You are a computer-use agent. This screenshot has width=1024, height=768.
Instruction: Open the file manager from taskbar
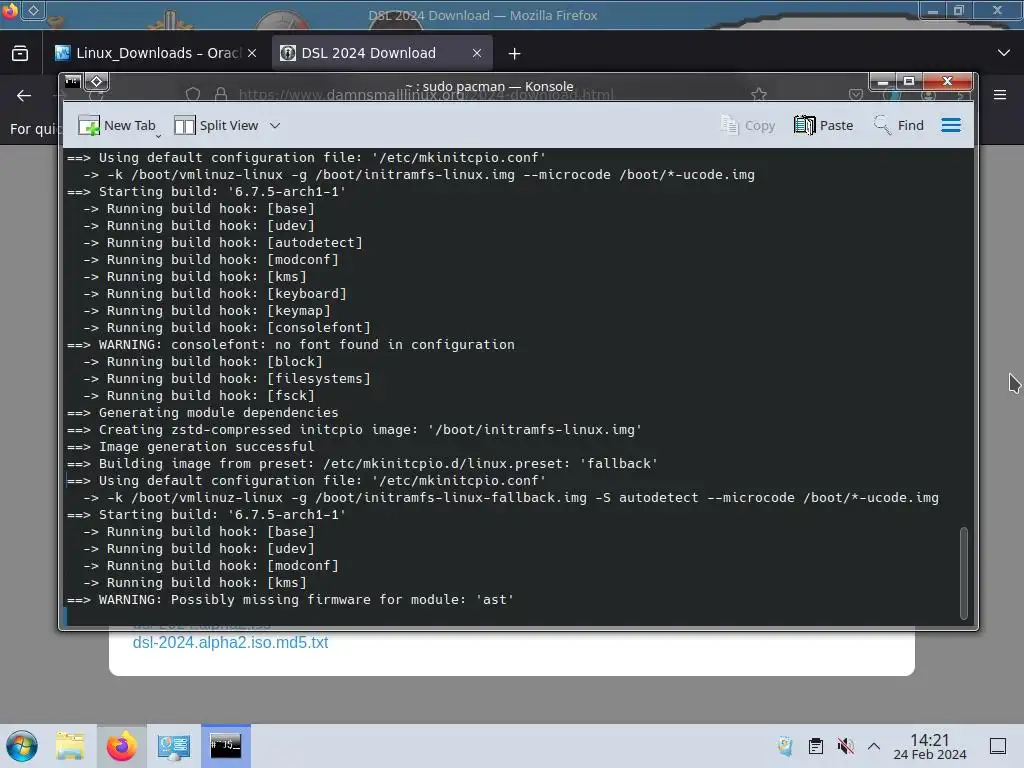coord(70,746)
